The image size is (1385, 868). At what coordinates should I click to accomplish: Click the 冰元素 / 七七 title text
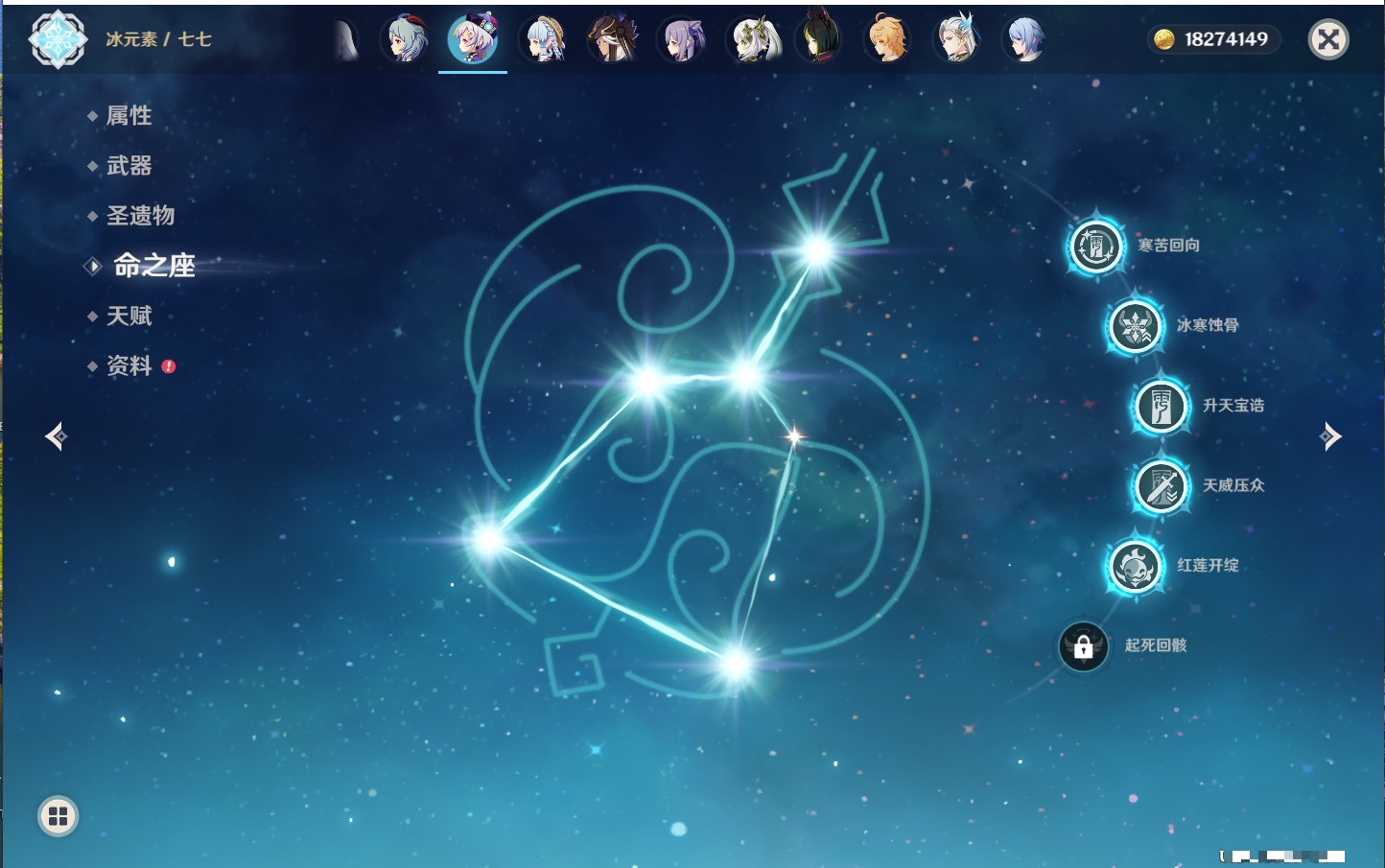(x=158, y=39)
